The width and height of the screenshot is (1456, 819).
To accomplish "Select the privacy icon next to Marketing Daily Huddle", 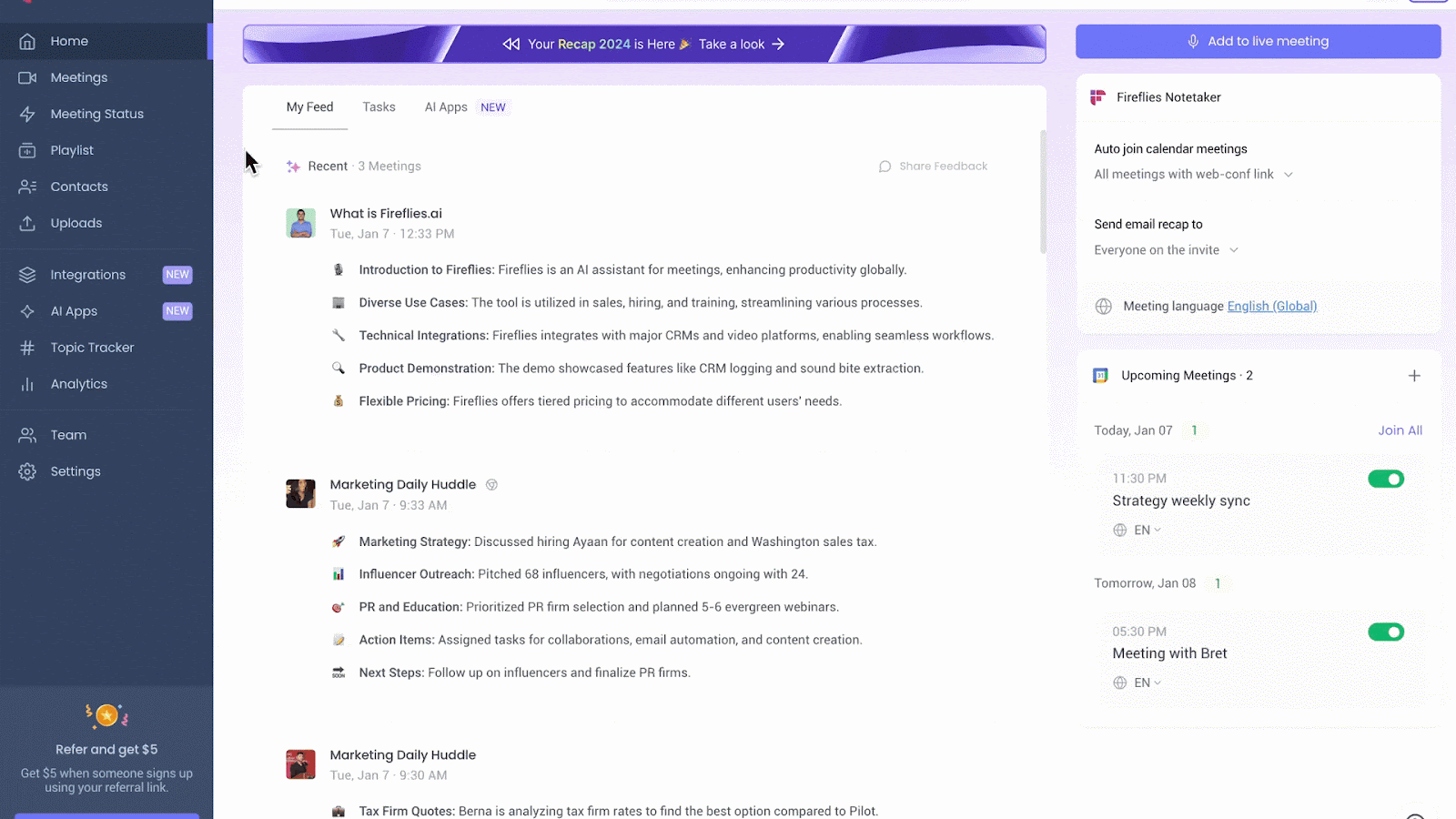I will [491, 485].
